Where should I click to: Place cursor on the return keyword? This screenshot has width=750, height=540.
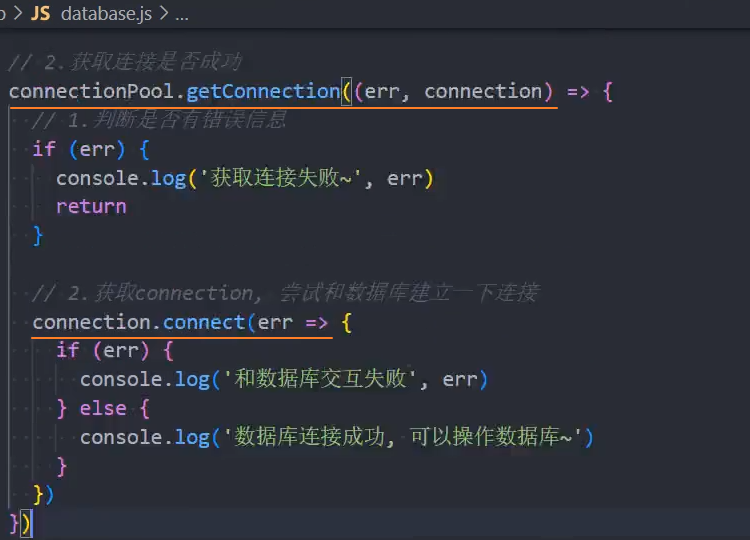(91, 206)
